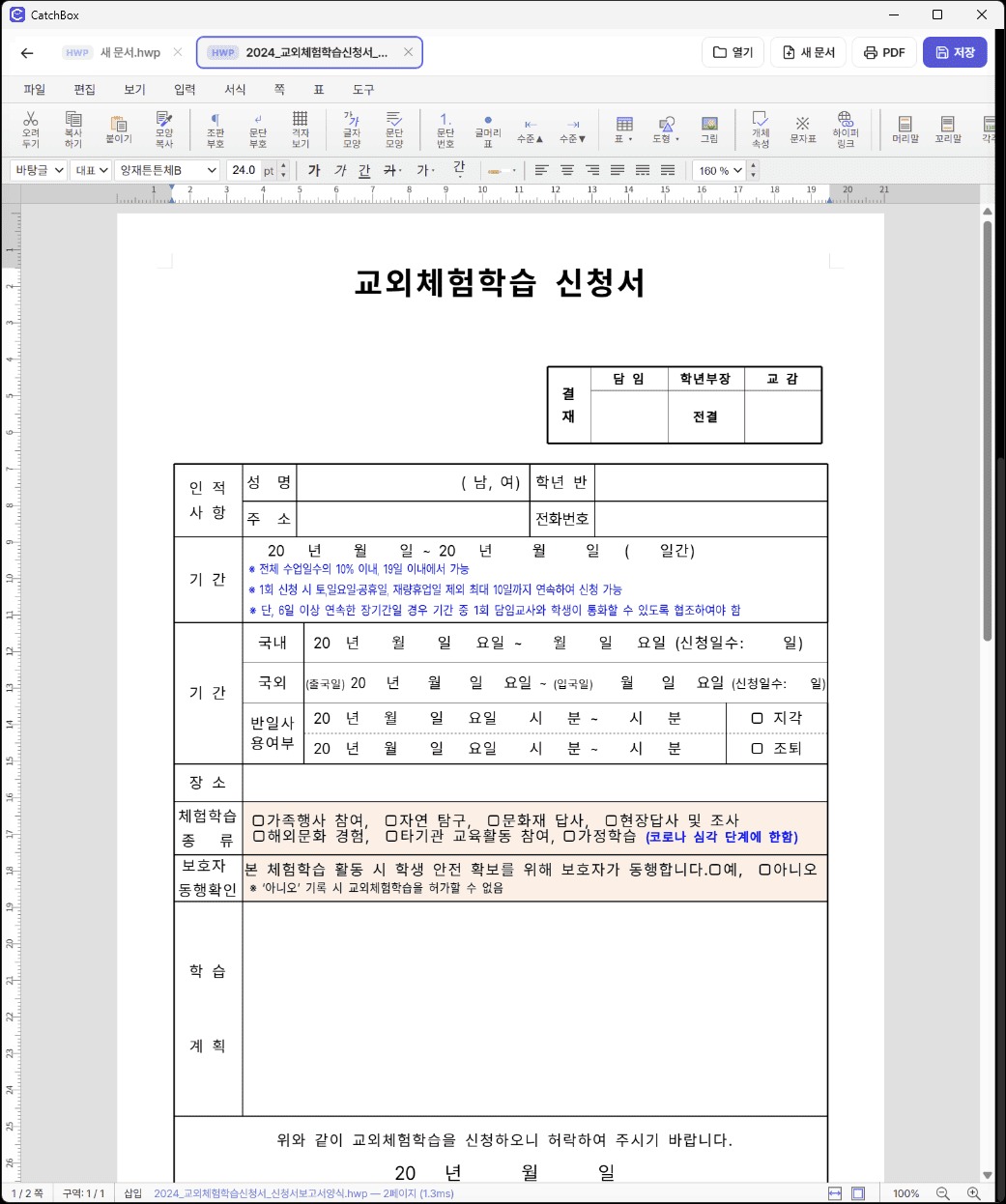The image size is (1006, 1204).
Task: Open paragraph shape (문단모양) dialog
Action: coord(394,129)
